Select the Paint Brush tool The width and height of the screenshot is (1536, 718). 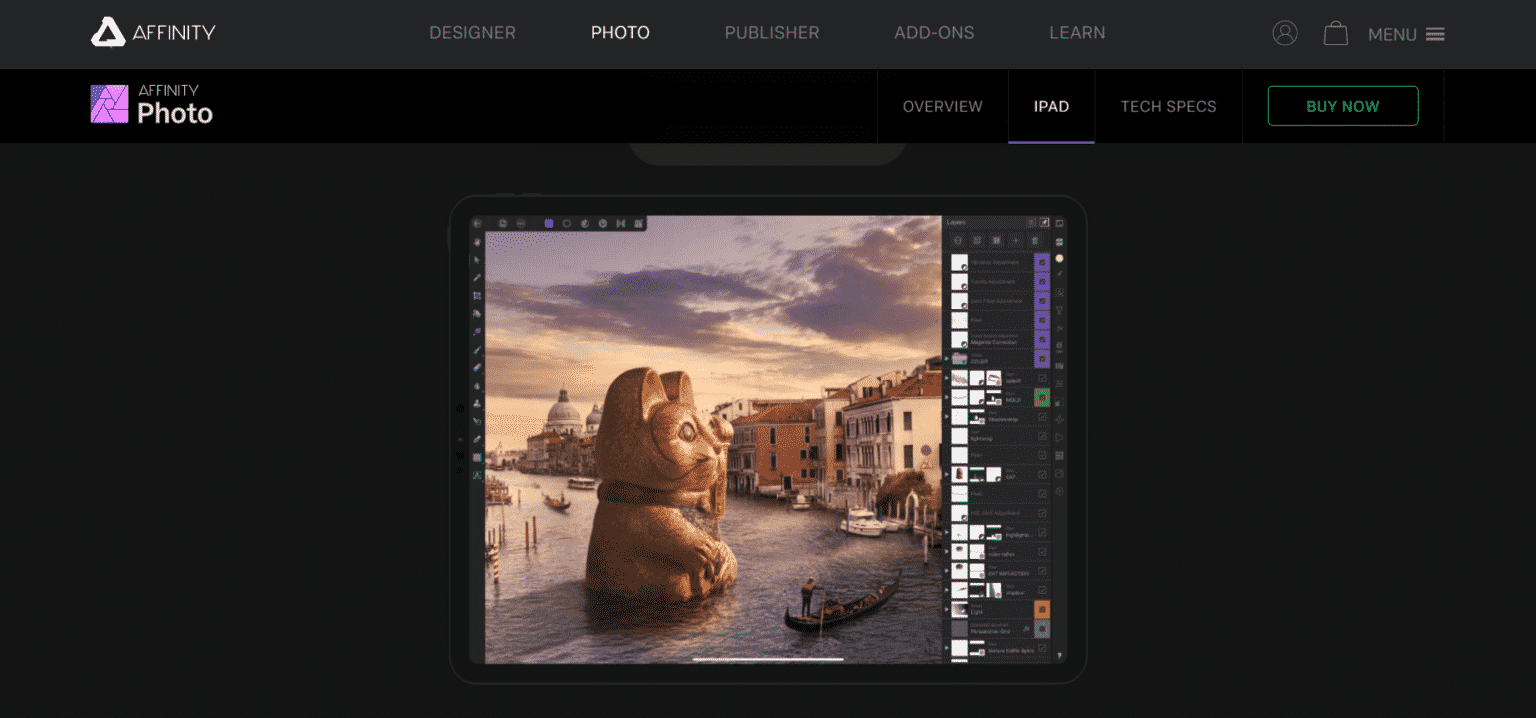(x=477, y=349)
